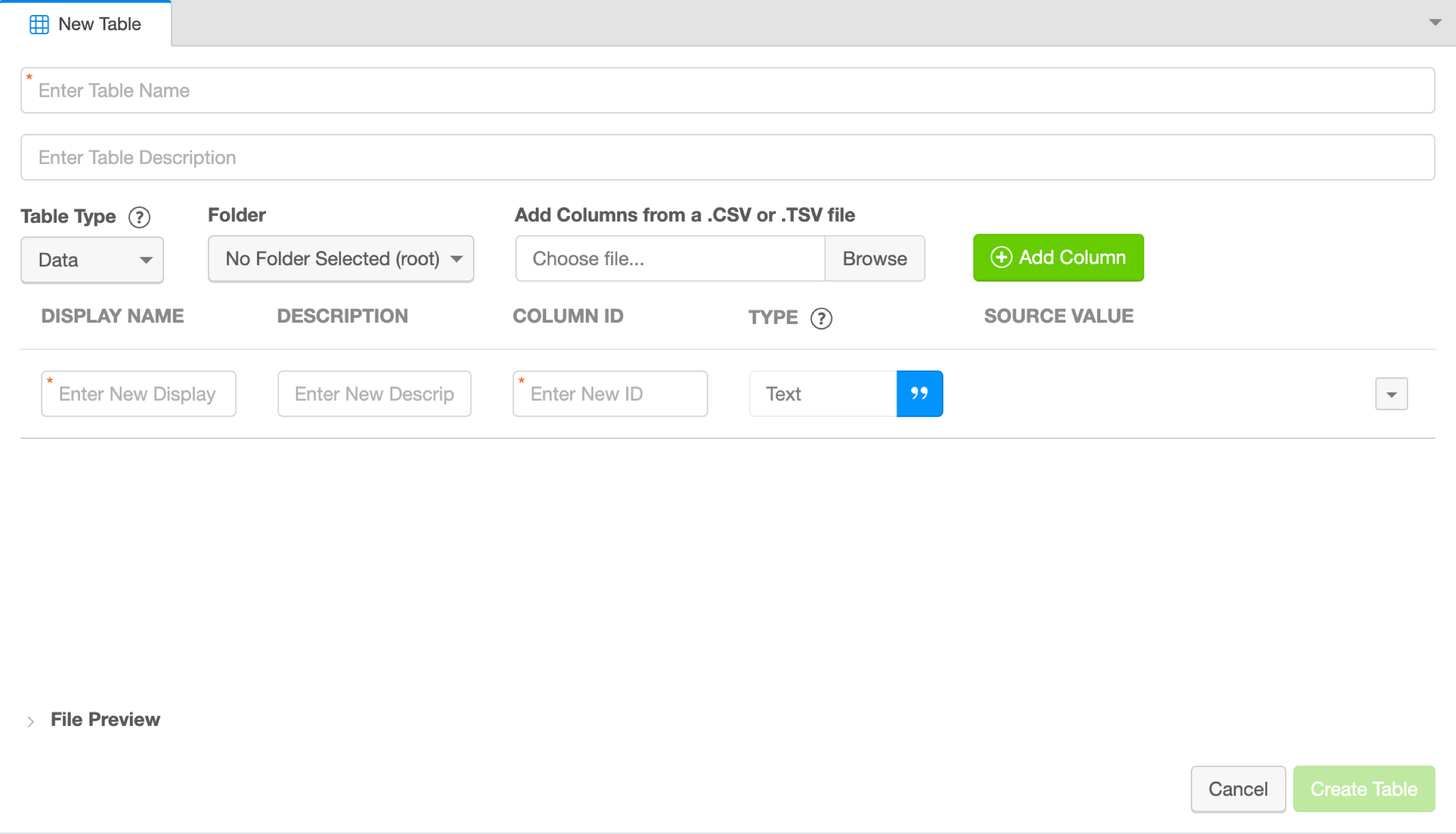The height and width of the screenshot is (834, 1456).
Task: Click the Text type selector field
Action: click(822, 393)
